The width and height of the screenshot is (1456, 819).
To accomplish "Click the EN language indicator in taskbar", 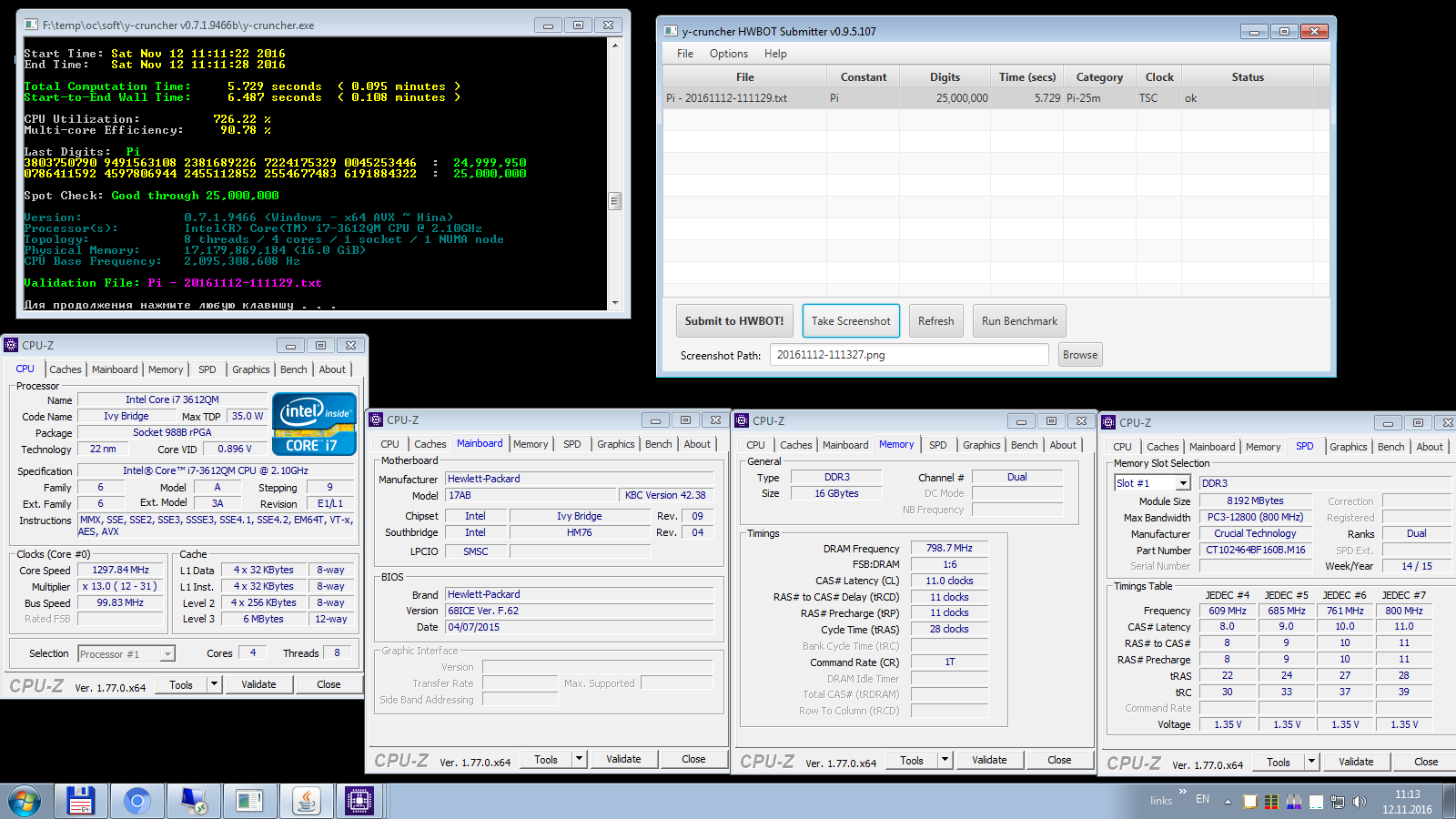I will click(x=1202, y=799).
